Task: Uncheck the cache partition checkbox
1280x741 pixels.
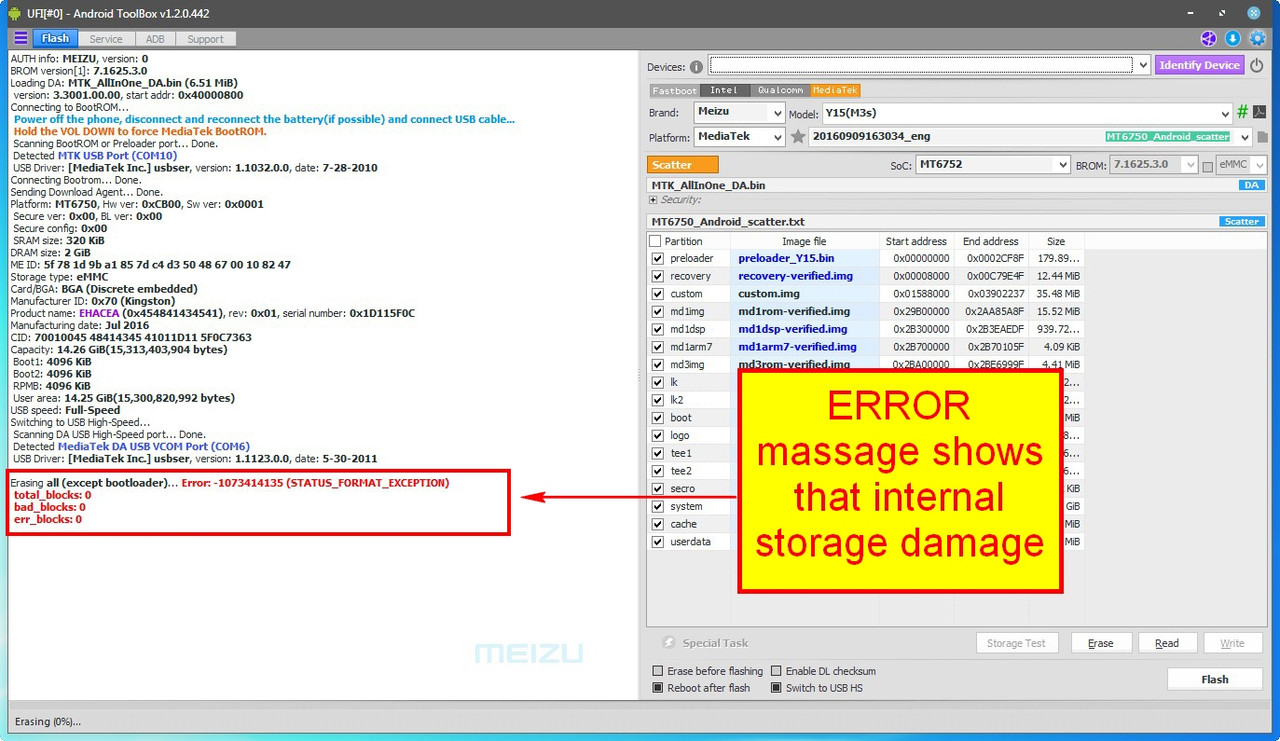Action: (657, 524)
